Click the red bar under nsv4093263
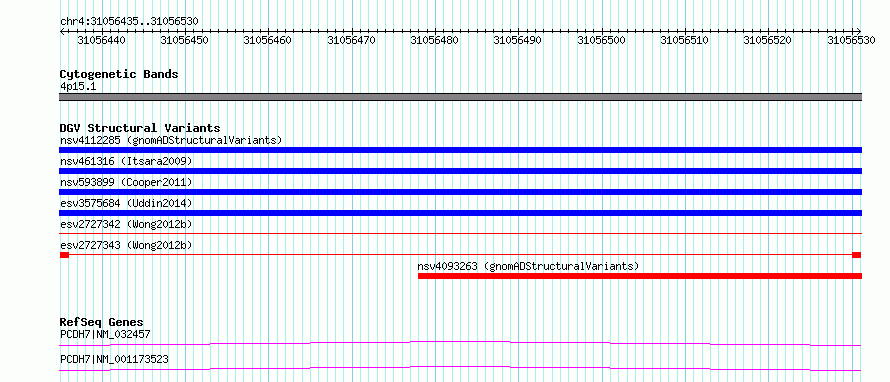The image size is (890, 382). [x=640, y=276]
